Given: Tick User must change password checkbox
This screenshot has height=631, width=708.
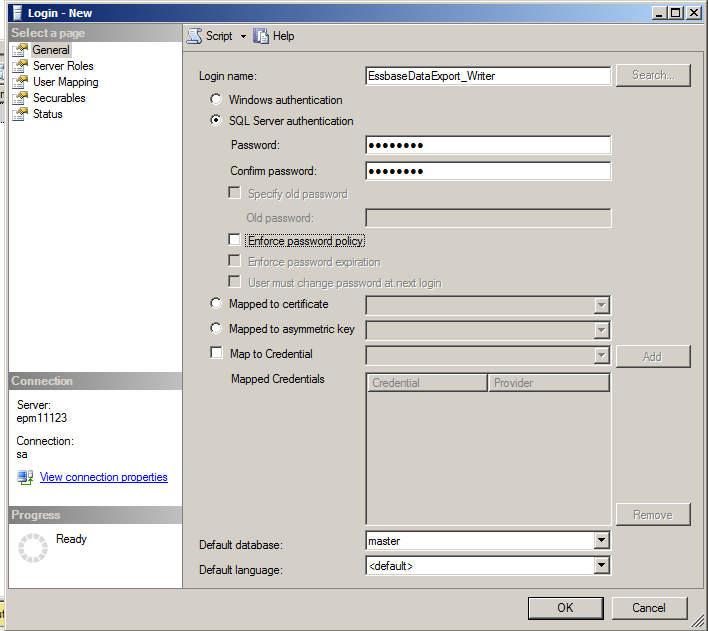Looking at the screenshot, I should click(234, 282).
